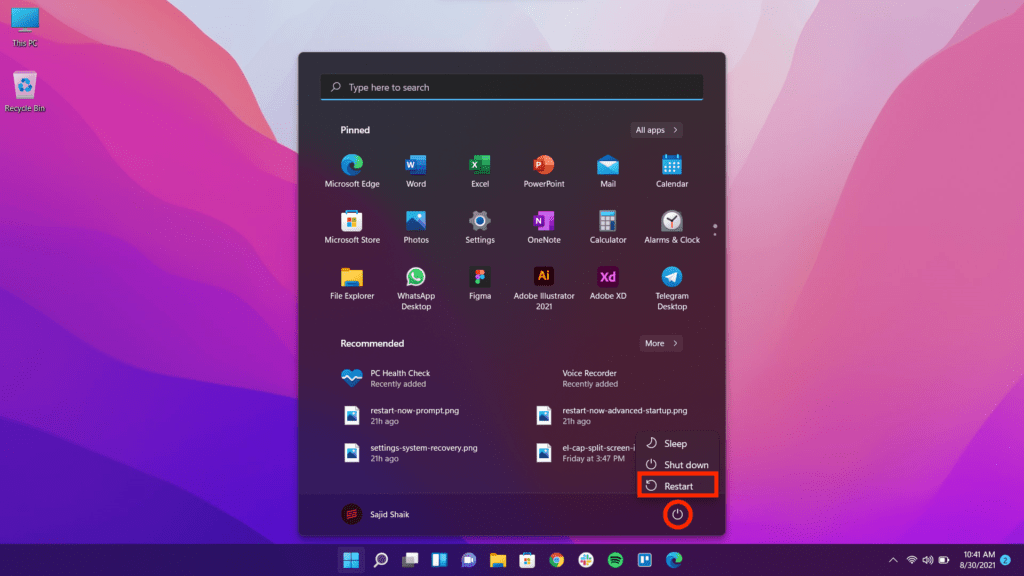Open File Explorer from pinned apps
The image size is (1024, 576).
(x=351, y=283)
